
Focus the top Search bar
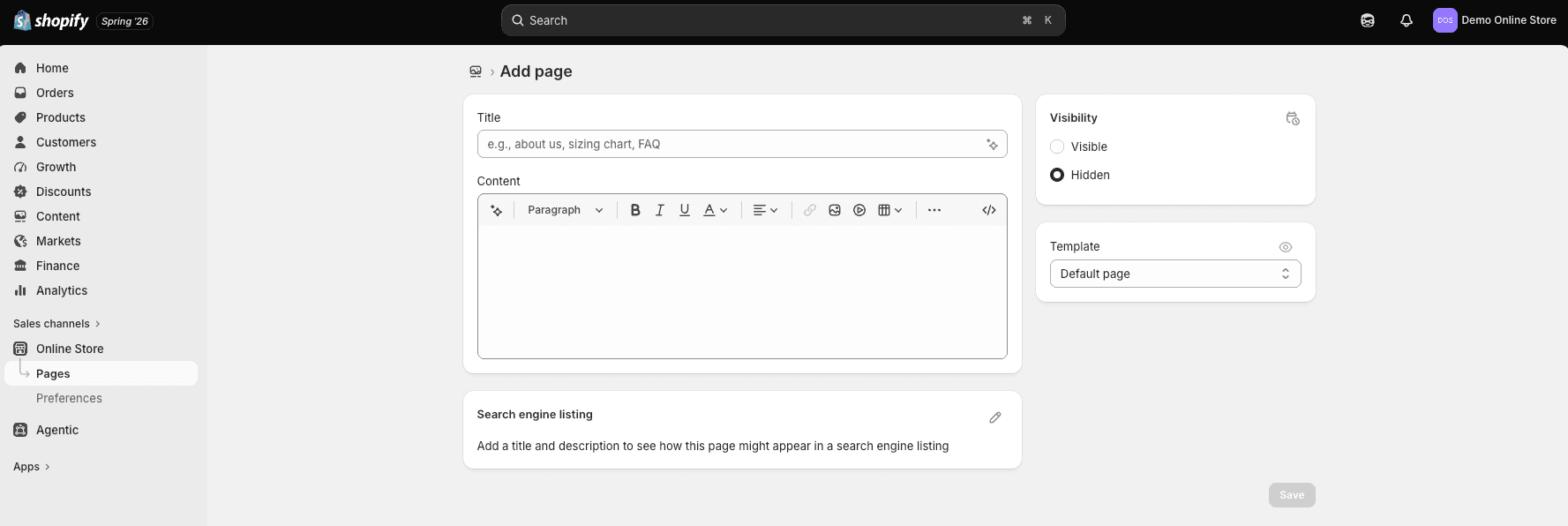784,20
